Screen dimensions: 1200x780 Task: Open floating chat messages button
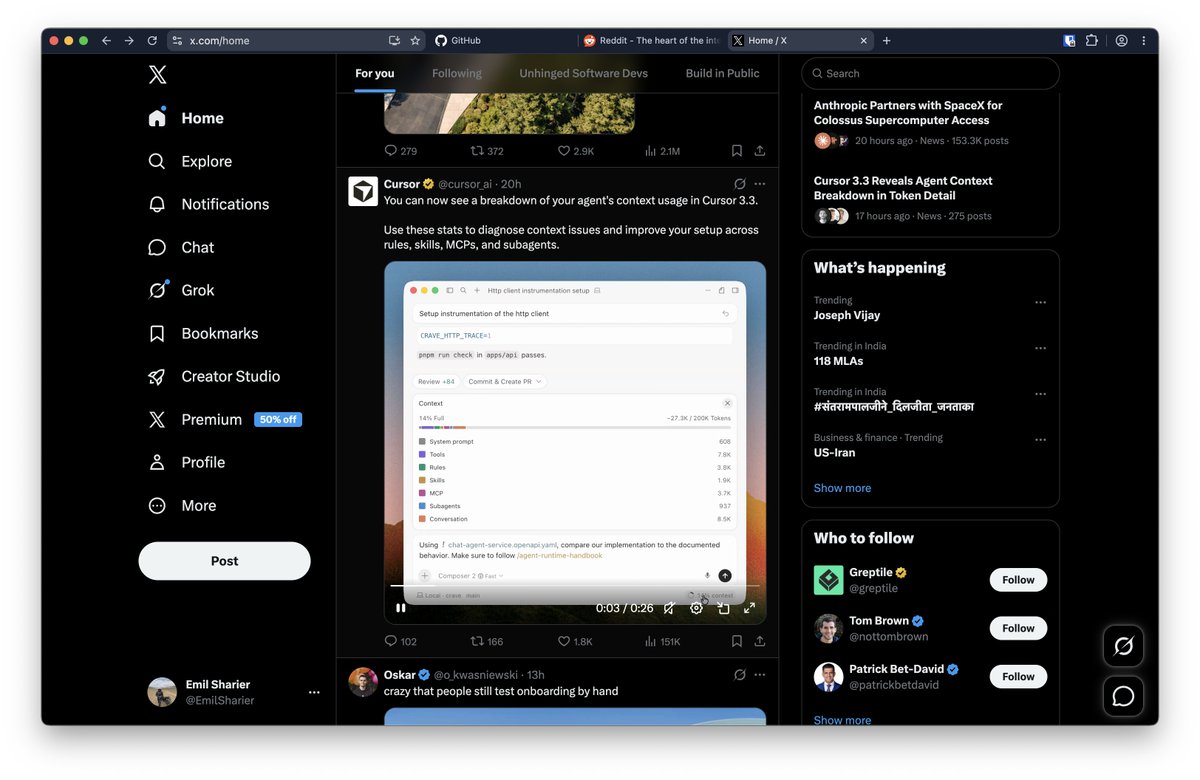click(1123, 696)
